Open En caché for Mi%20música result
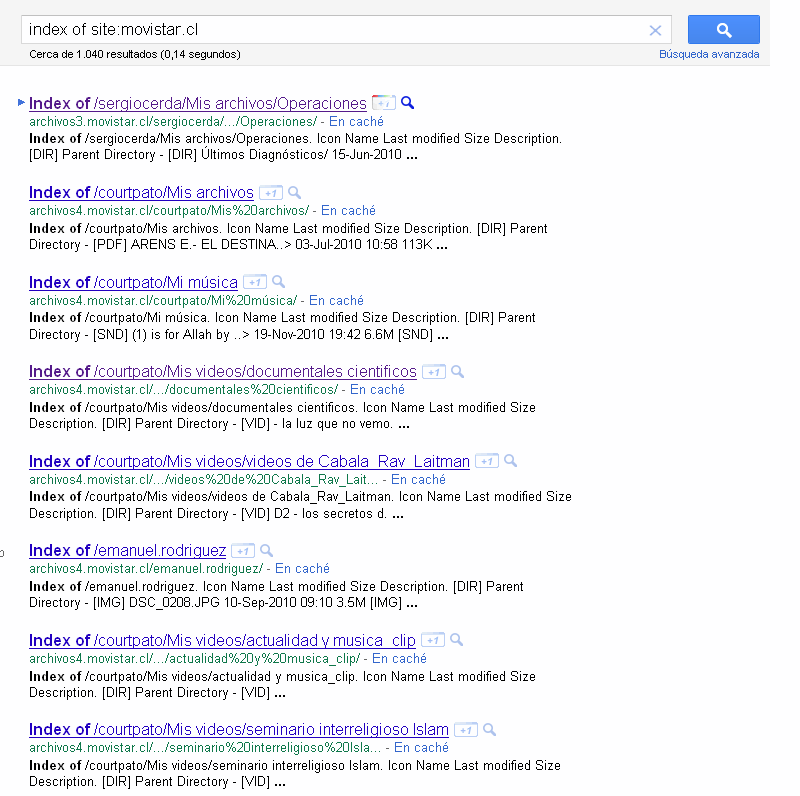This screenshot has width=800, height=796. (x=336, y=301)
